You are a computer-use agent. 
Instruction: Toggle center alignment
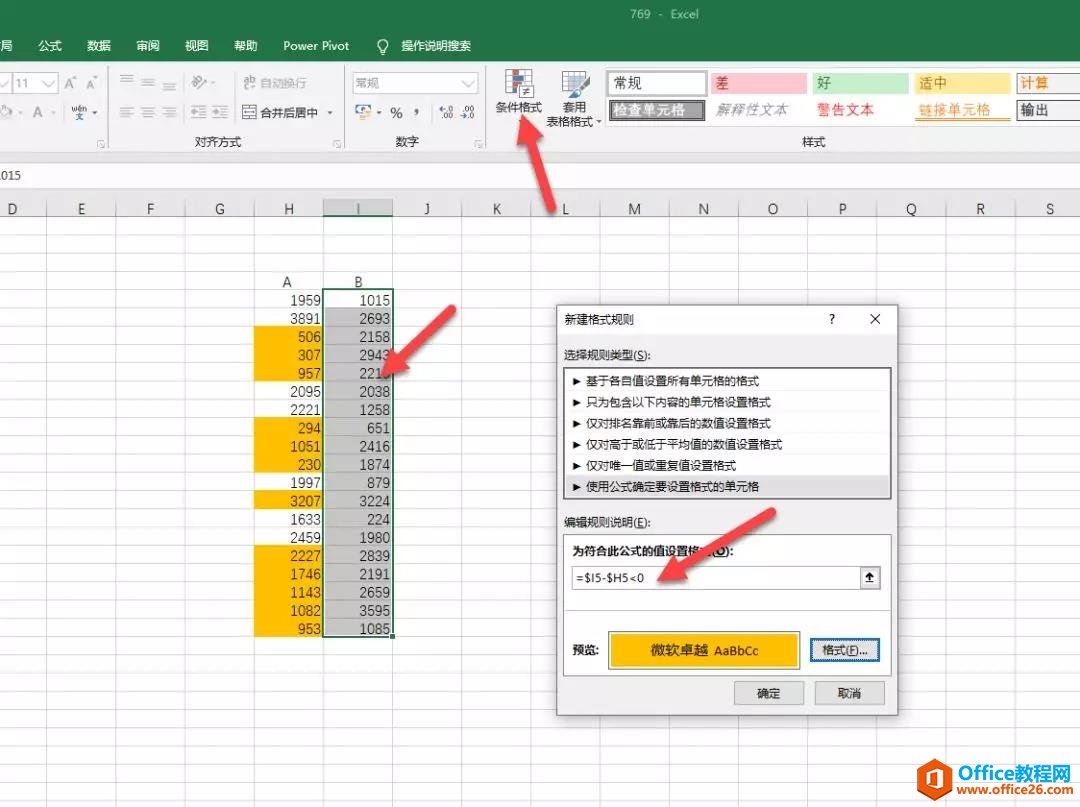click(x=146, y=110)
